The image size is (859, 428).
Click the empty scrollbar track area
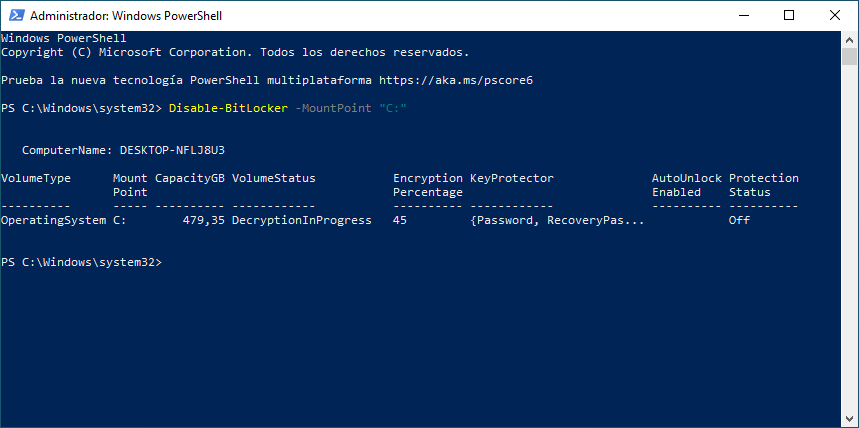pos(849,238)
